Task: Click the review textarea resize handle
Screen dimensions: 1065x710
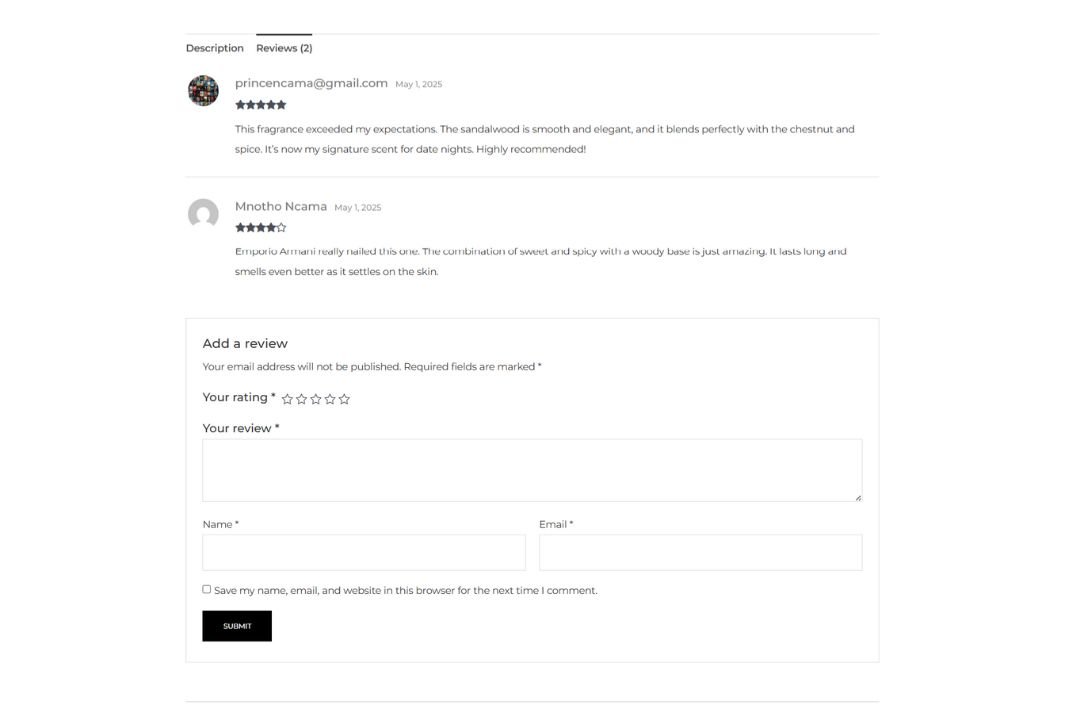Action: tap(859, 498)
